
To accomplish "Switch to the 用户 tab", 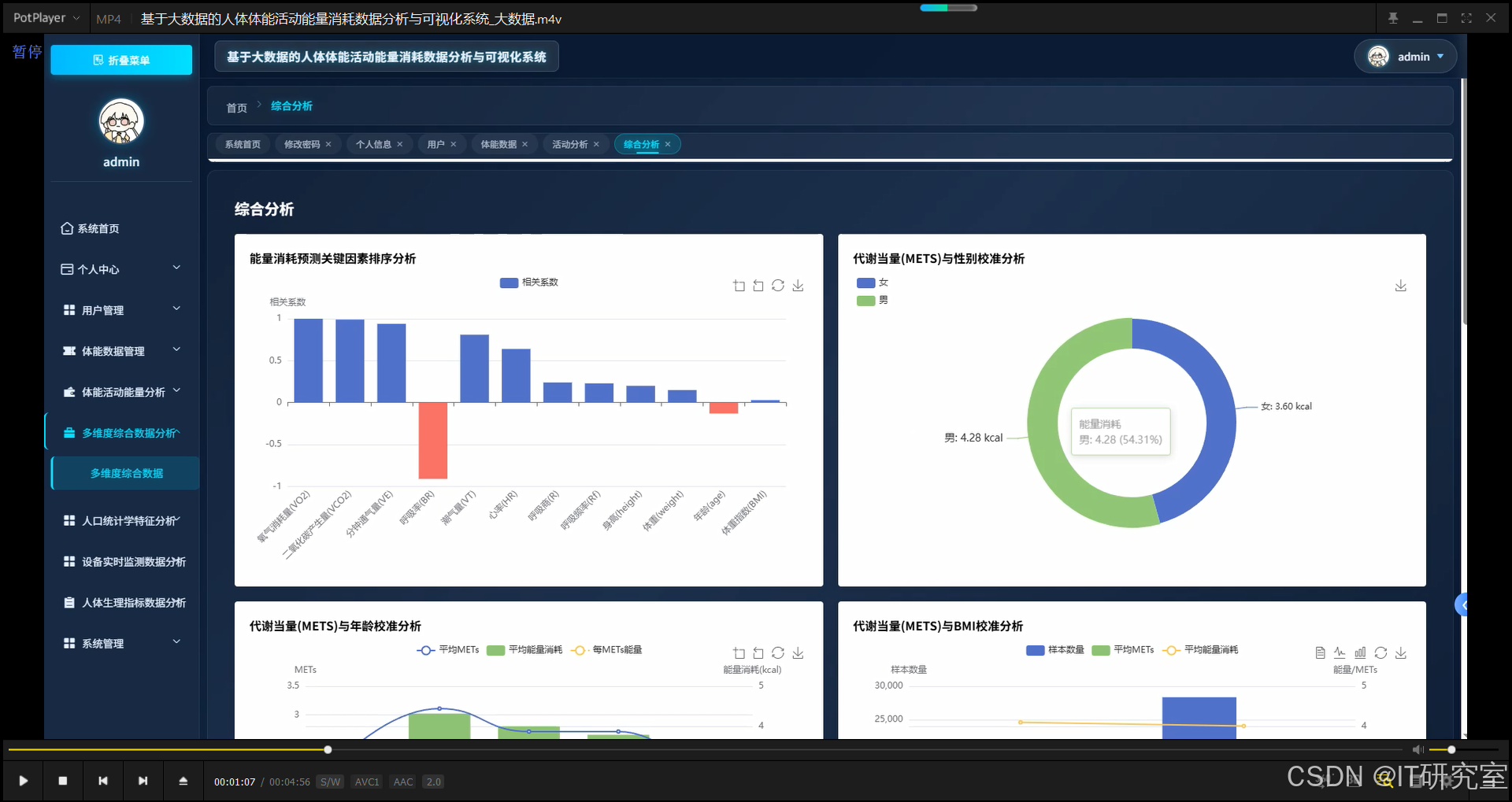I will [435, 144].
